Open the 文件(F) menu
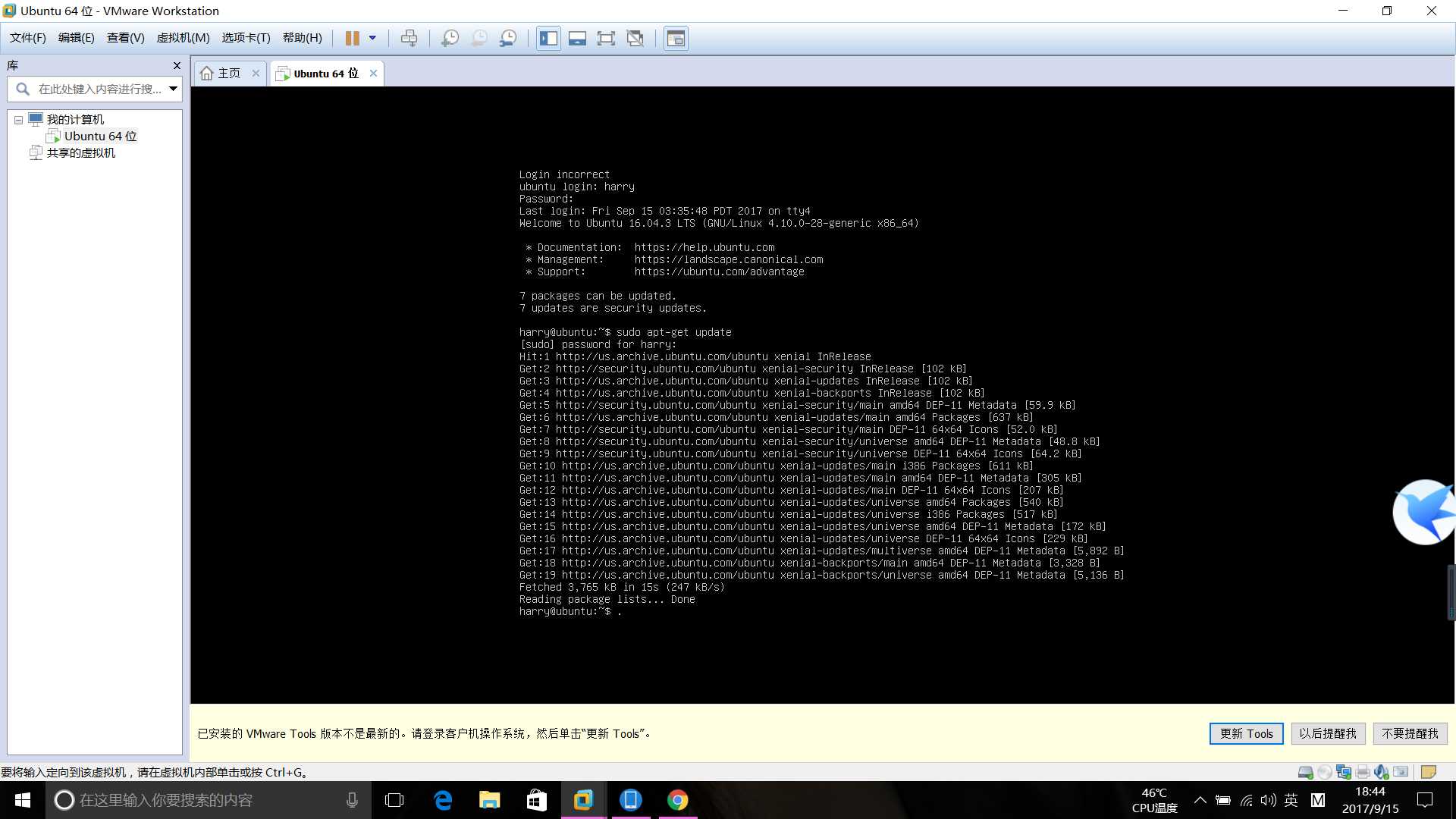Image resolution: width=1456 pixels, height=819 pixels. [x=27, y=38]
